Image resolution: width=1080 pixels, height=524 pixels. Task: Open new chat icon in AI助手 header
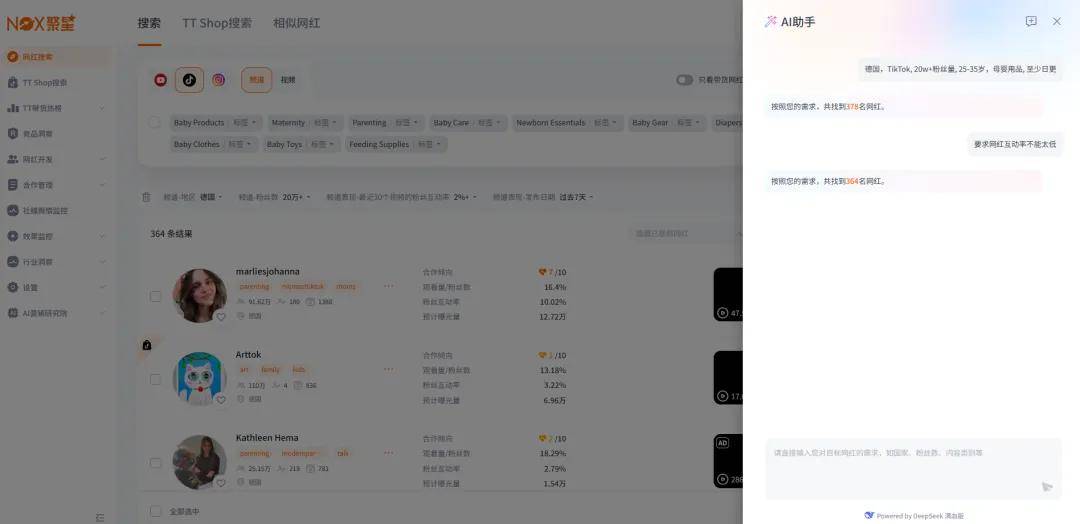1031,21
